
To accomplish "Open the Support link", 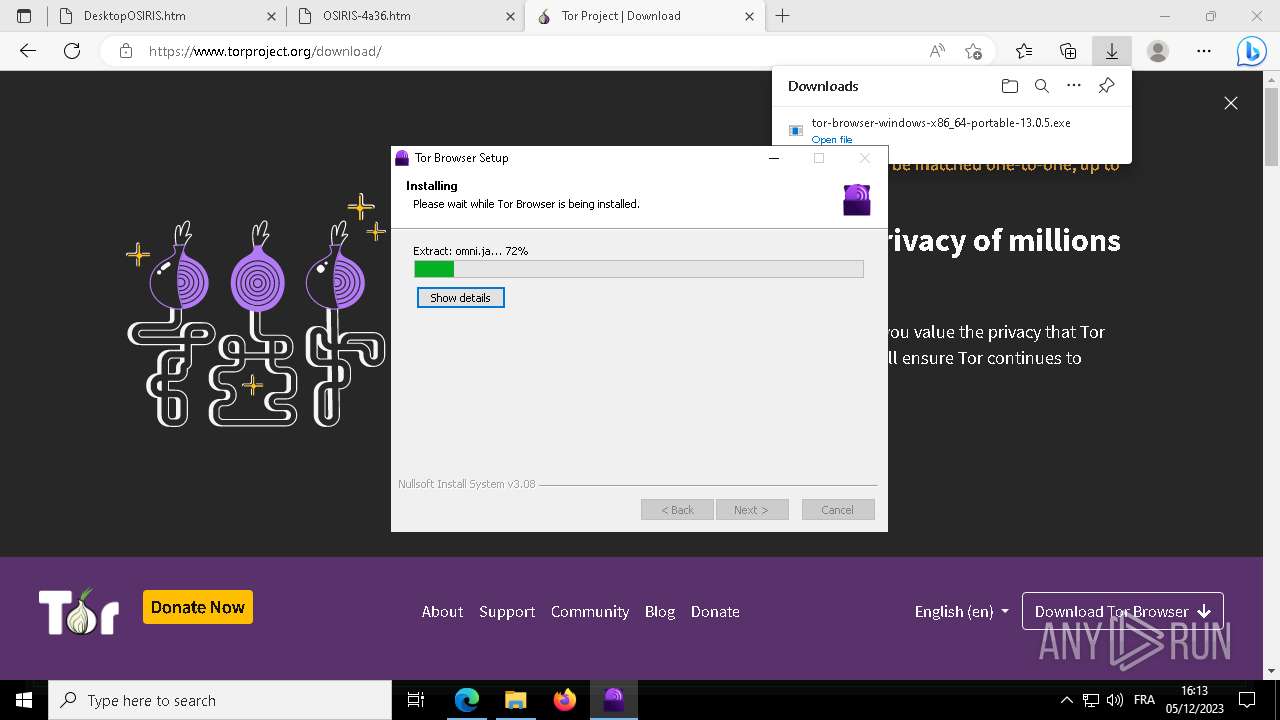I will 507,612.
